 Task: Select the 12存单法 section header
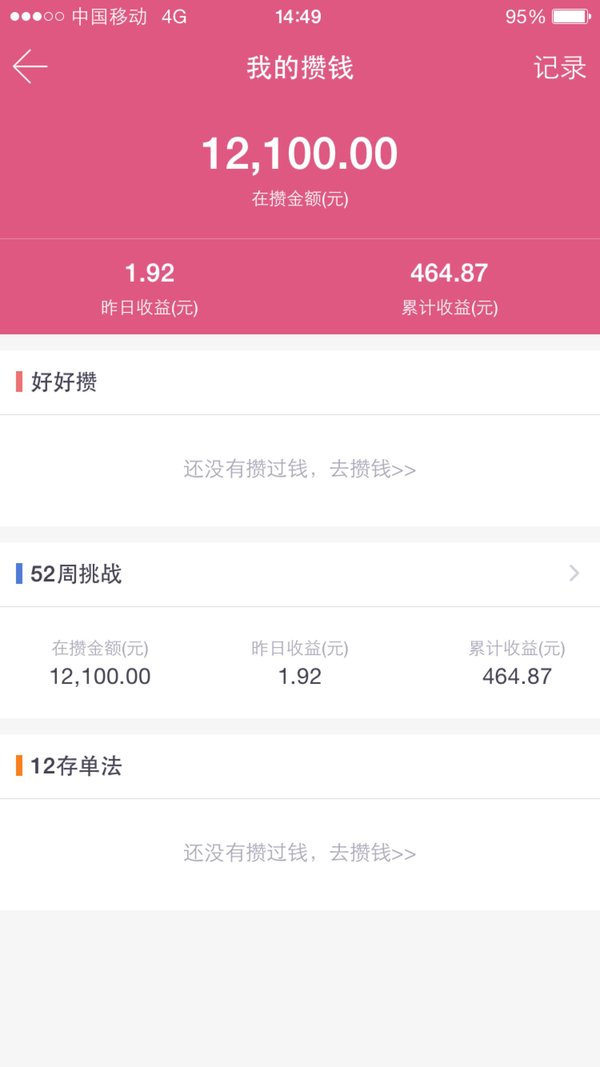(x=300, y=766)
